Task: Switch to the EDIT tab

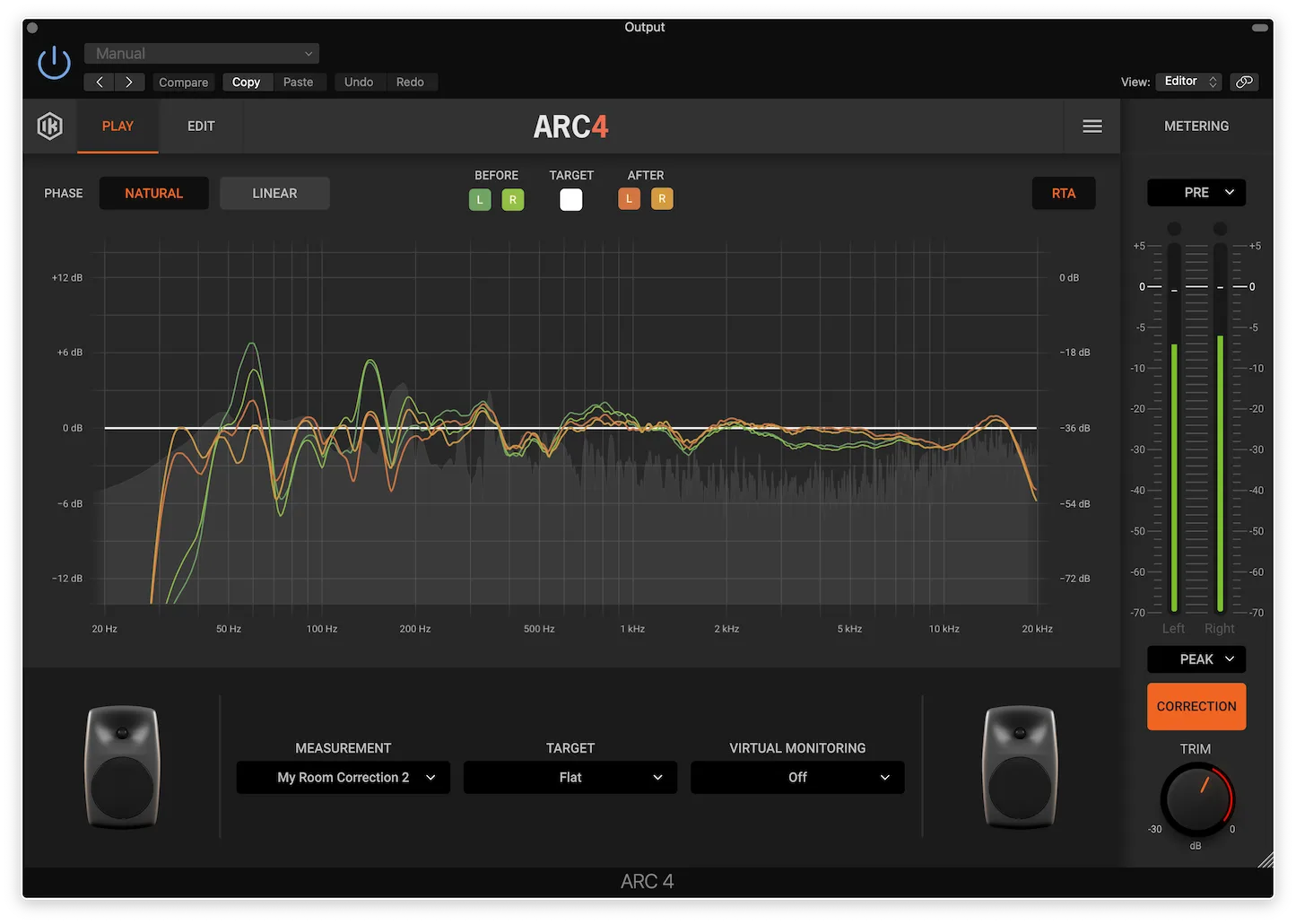Action: [x=201, y=126]
